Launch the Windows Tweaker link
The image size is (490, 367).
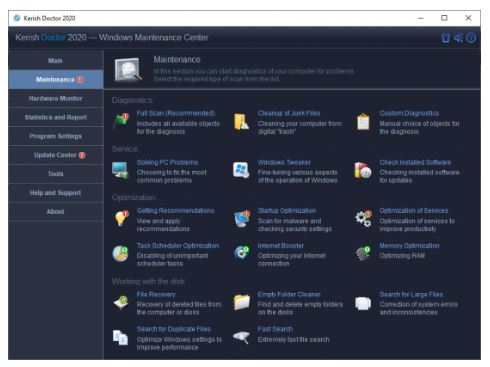(x=284, y=162)
